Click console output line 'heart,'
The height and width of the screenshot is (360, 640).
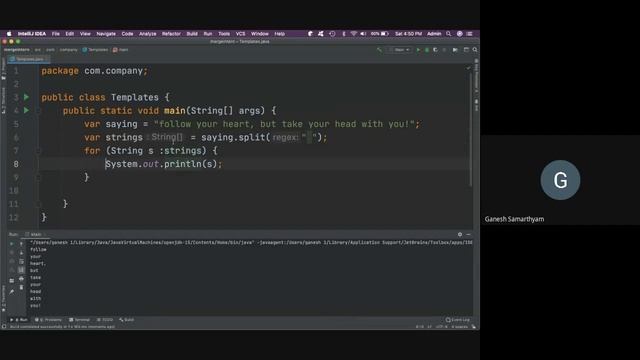(38, 264)
